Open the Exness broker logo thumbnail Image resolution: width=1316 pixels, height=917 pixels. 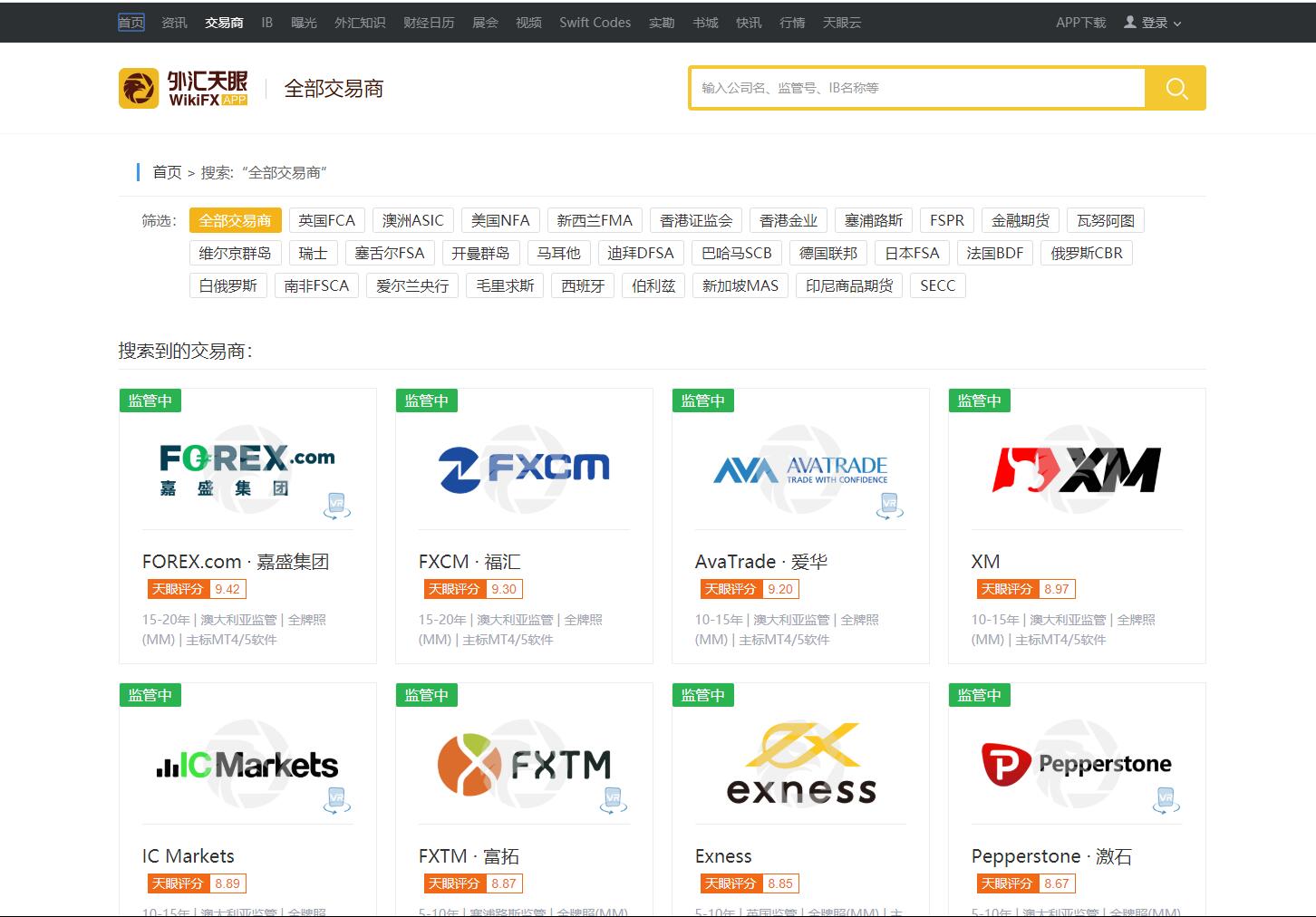800,764
